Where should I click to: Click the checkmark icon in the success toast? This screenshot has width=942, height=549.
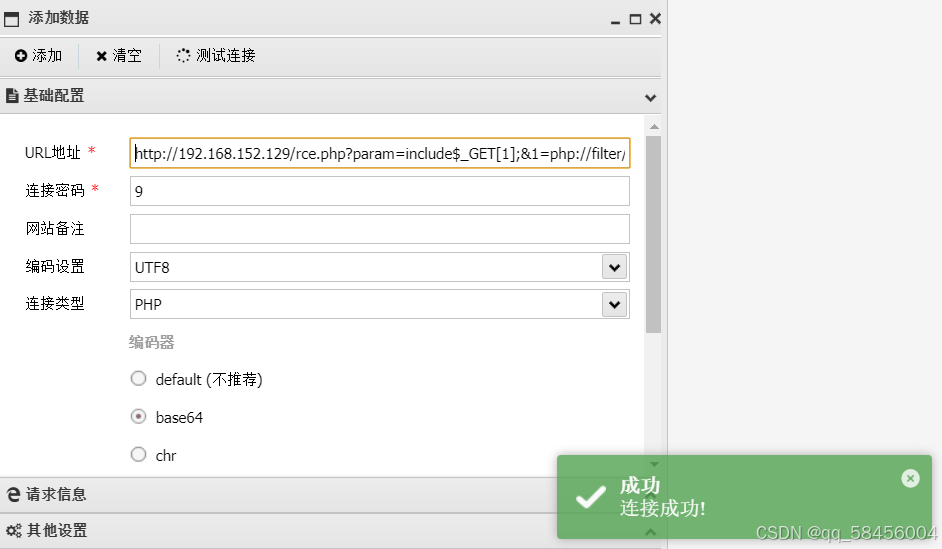[591, 497]
